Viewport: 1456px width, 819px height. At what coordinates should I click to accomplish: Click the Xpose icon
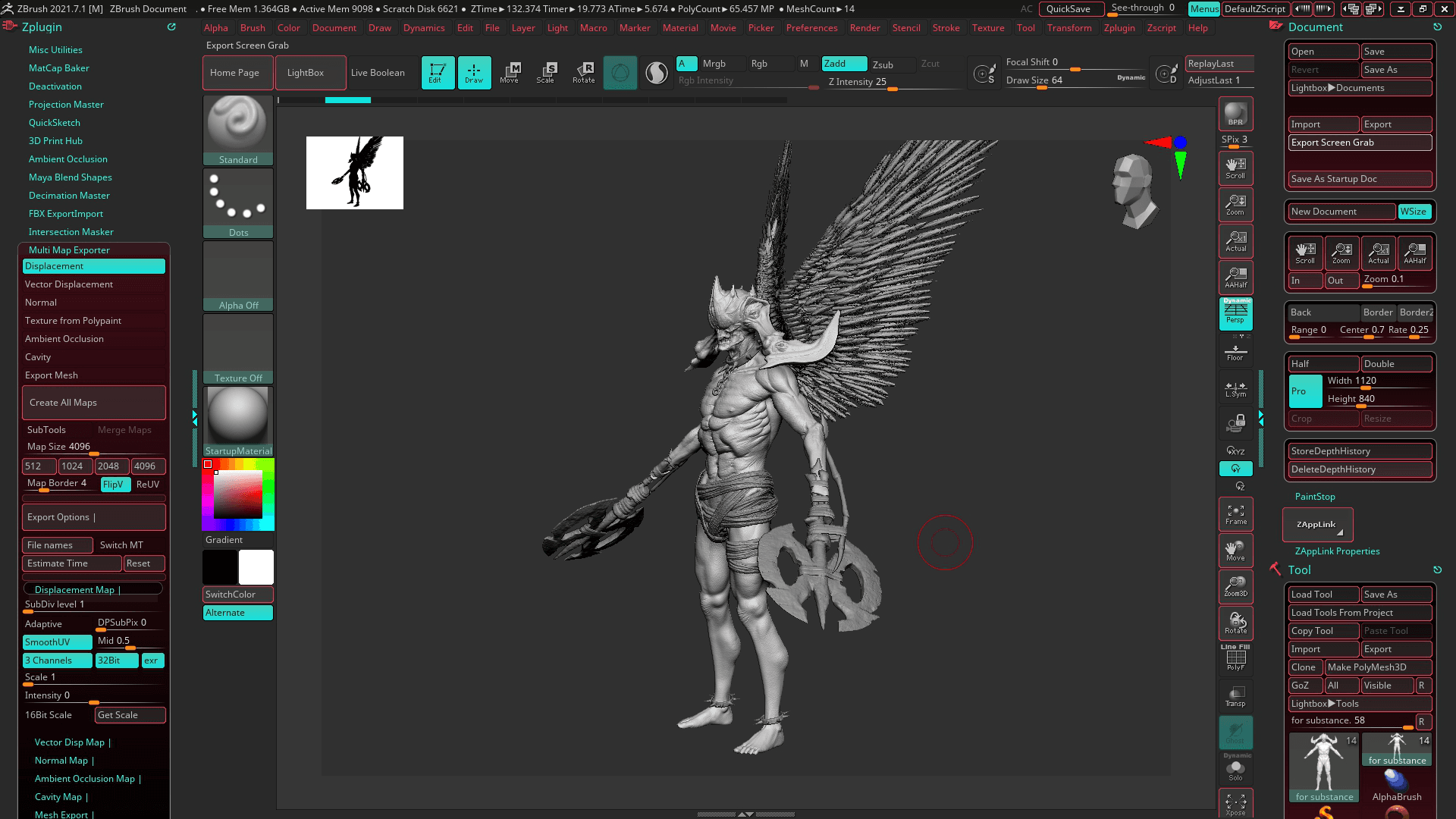point(1235,804)
